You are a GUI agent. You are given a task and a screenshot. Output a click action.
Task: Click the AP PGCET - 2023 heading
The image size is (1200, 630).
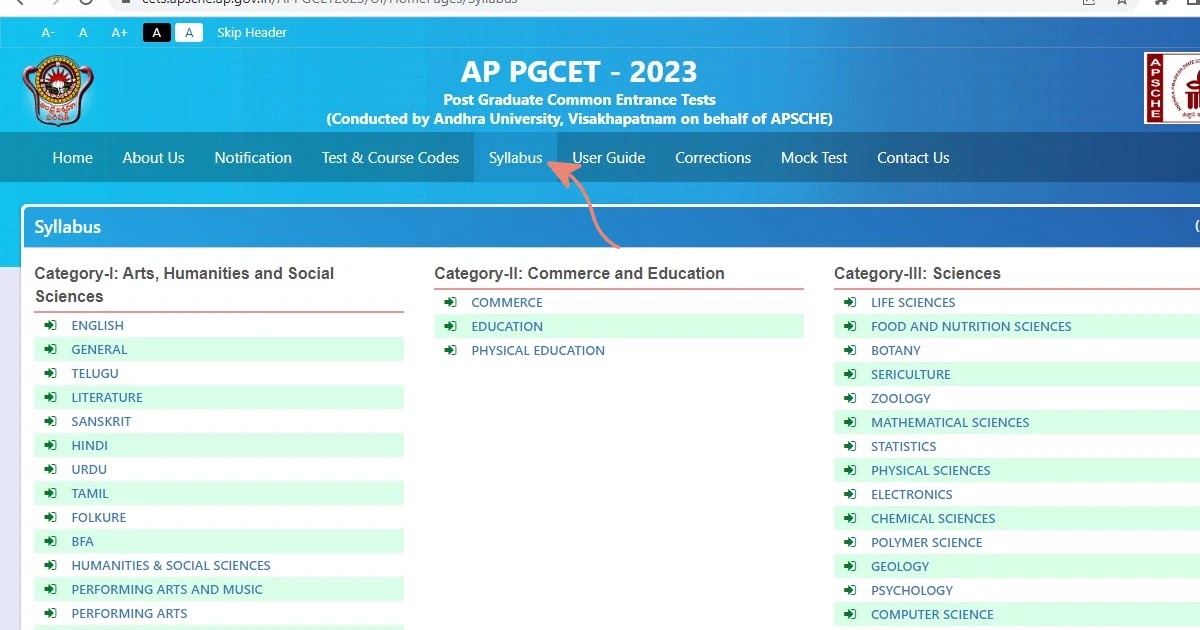tap(579, 72)
